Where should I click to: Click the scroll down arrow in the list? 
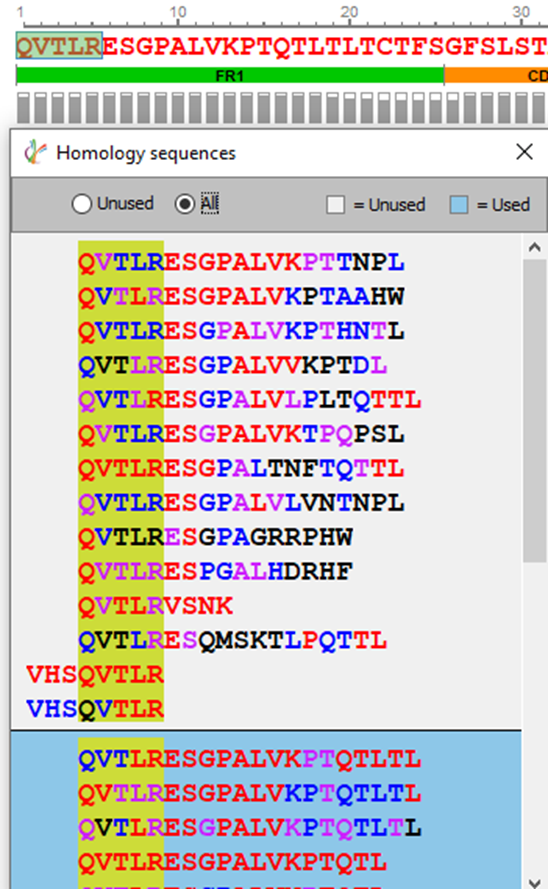point(534,882)
